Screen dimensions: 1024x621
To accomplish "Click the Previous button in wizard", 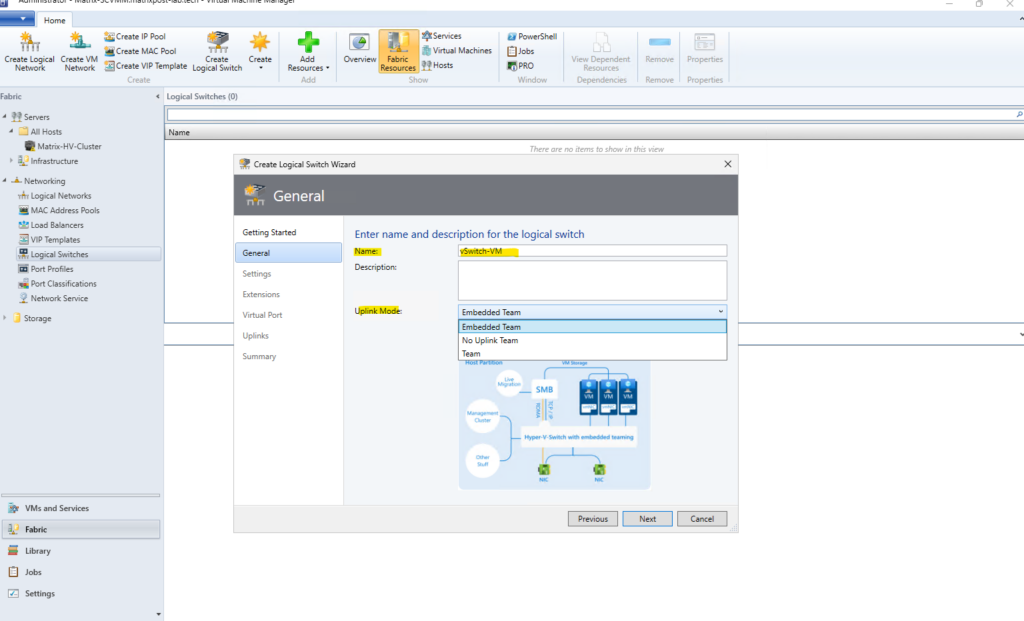I will point(592,518).
